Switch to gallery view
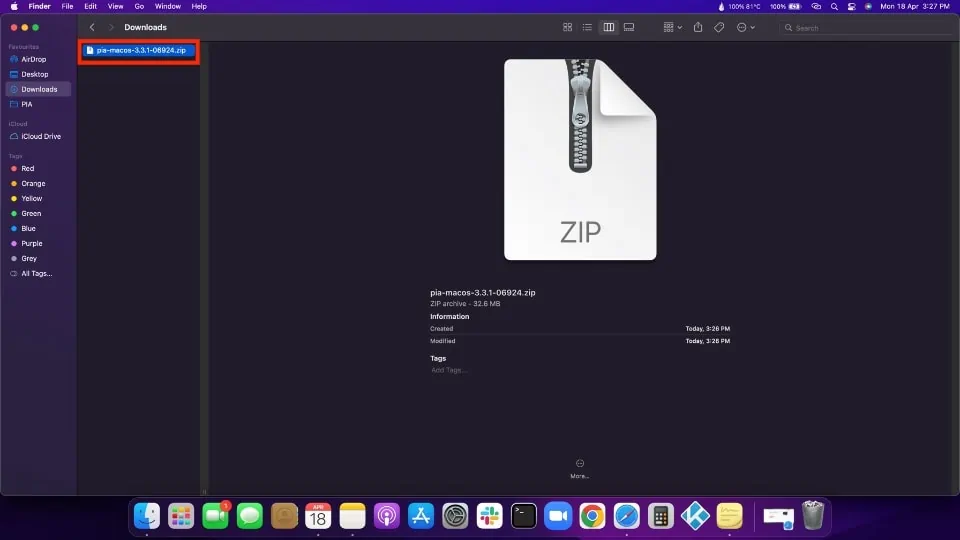Viewport: 960px width, 540px height. coord(629,28)
